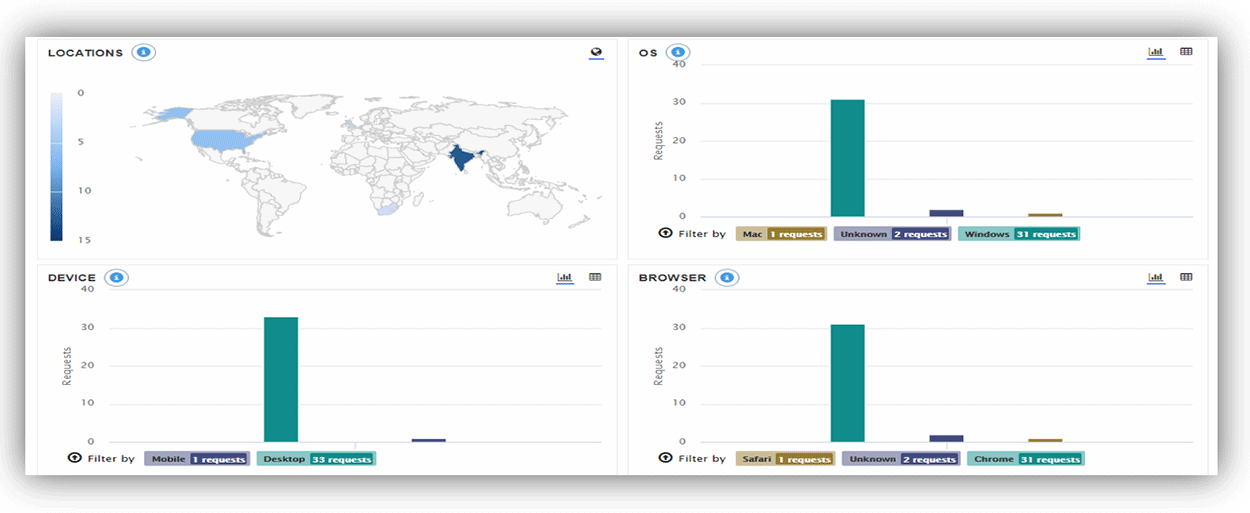Select bar chart icon in BROWSER panel
The height and width of the screenshot is (513, 1250).
tap(1156, 277)
